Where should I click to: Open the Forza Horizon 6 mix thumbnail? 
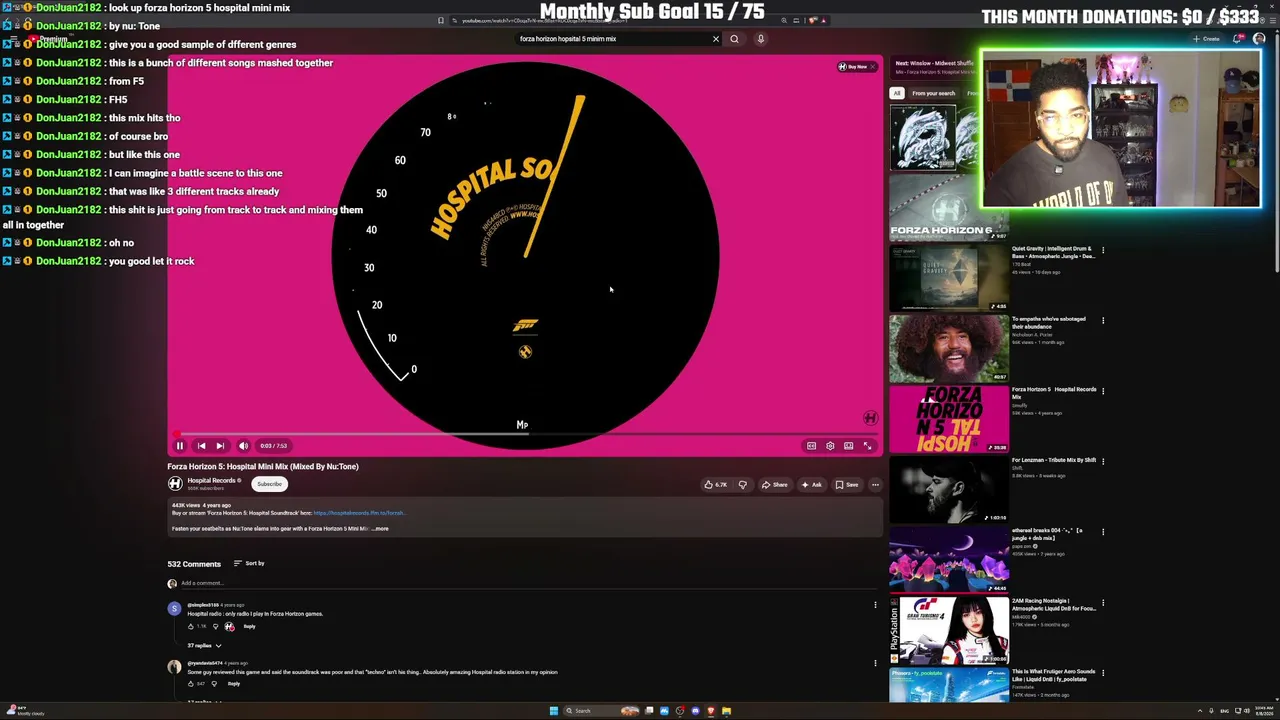pos(949,207)
